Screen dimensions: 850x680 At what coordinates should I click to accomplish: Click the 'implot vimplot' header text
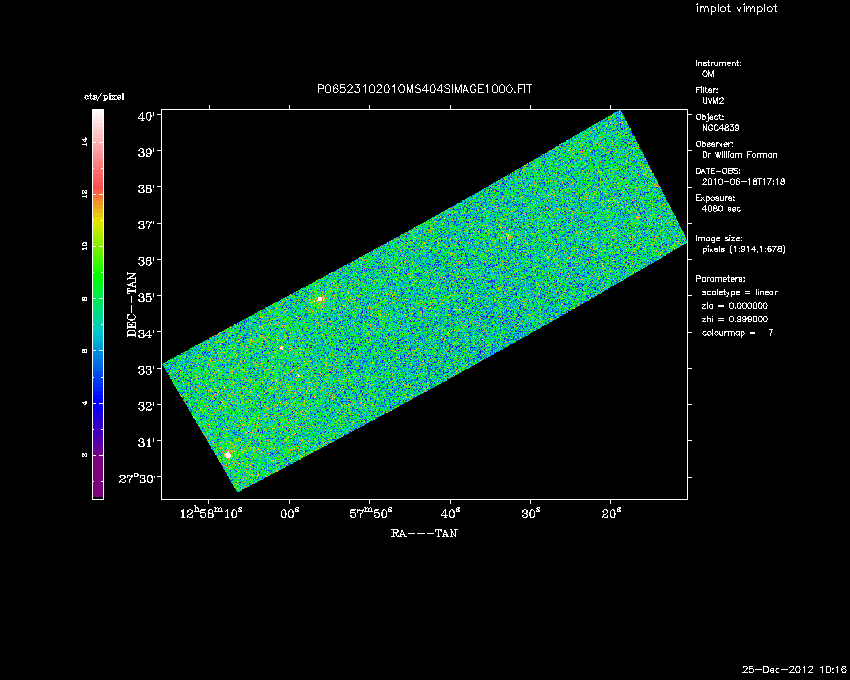tap(736, 8)
